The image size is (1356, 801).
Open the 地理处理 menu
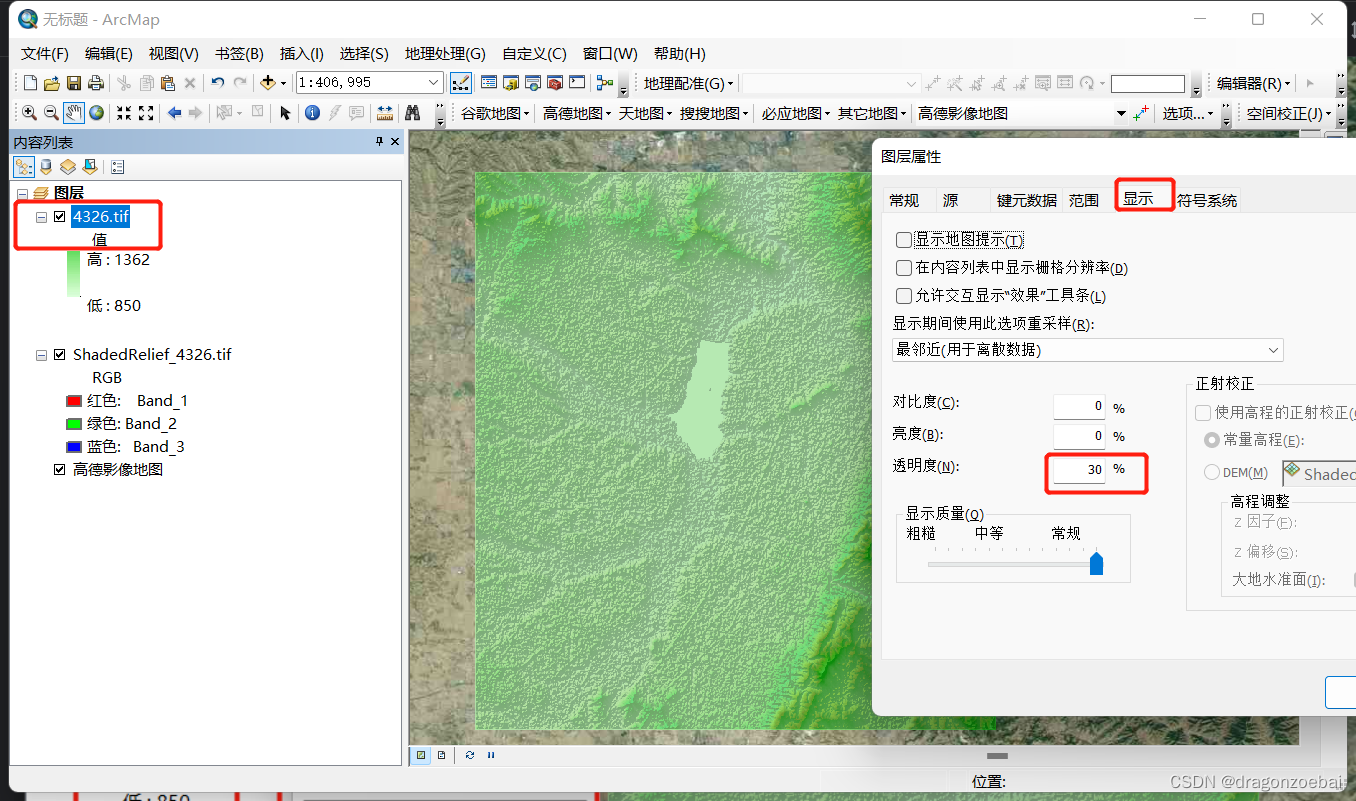[x=445, y=53]
